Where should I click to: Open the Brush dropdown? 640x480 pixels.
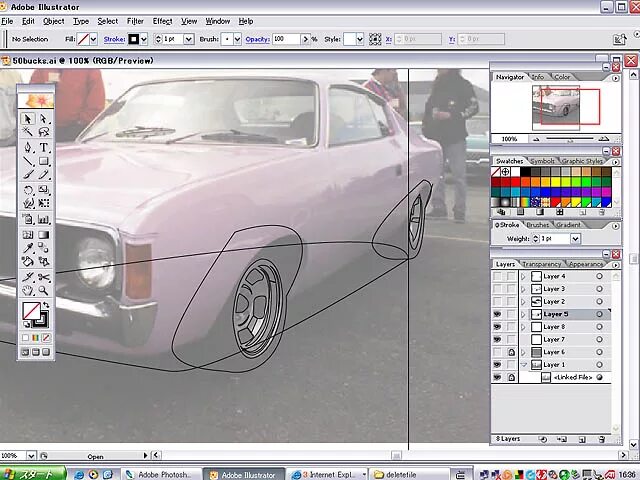click(237, 39)
